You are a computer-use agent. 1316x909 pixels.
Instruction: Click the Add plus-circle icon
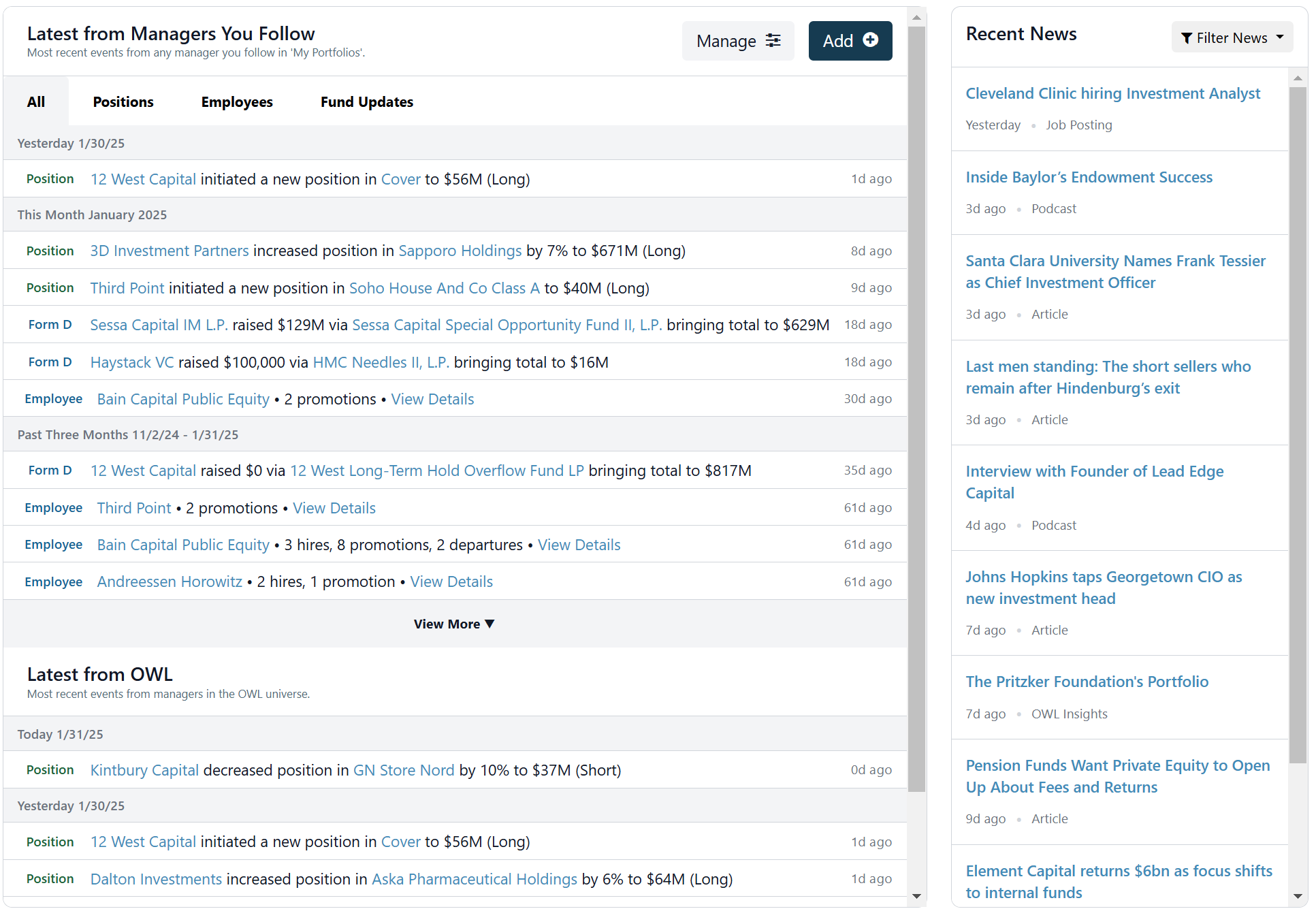tap(870, 40)
